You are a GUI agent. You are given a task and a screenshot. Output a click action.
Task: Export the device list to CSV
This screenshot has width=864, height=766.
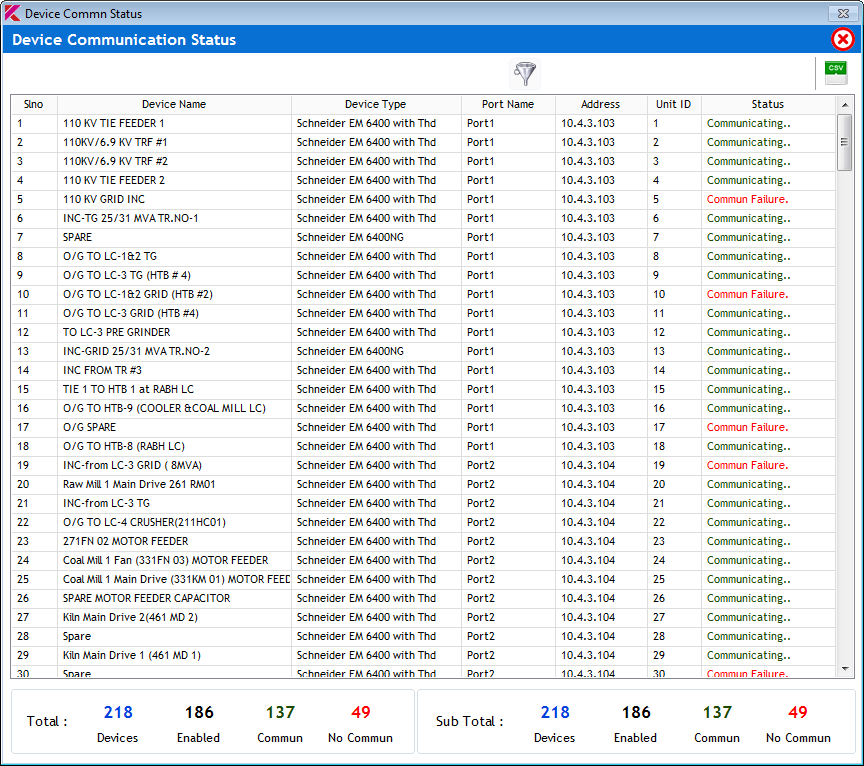[836, 73]
